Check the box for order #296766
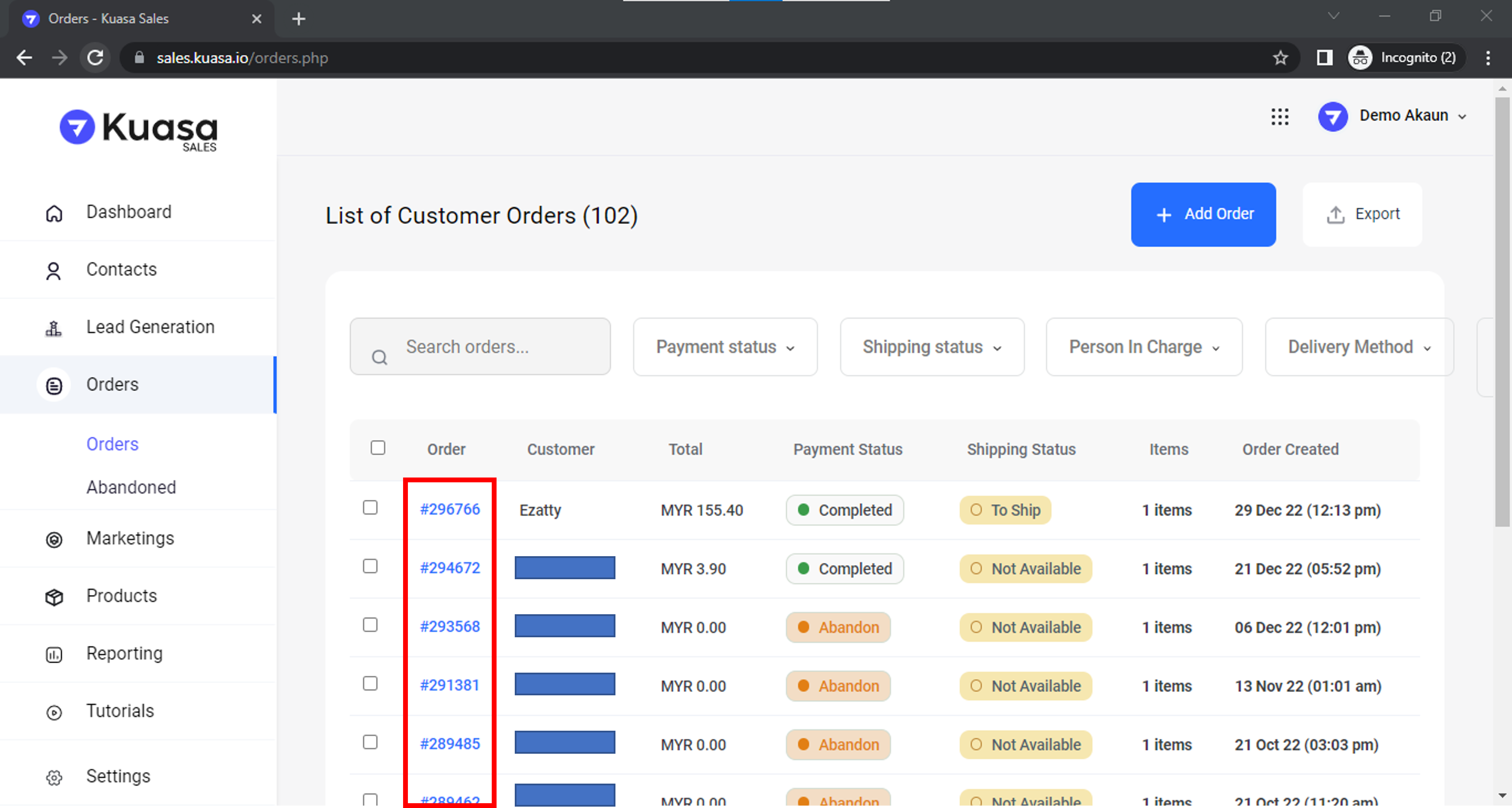 (x=370, y=507)
